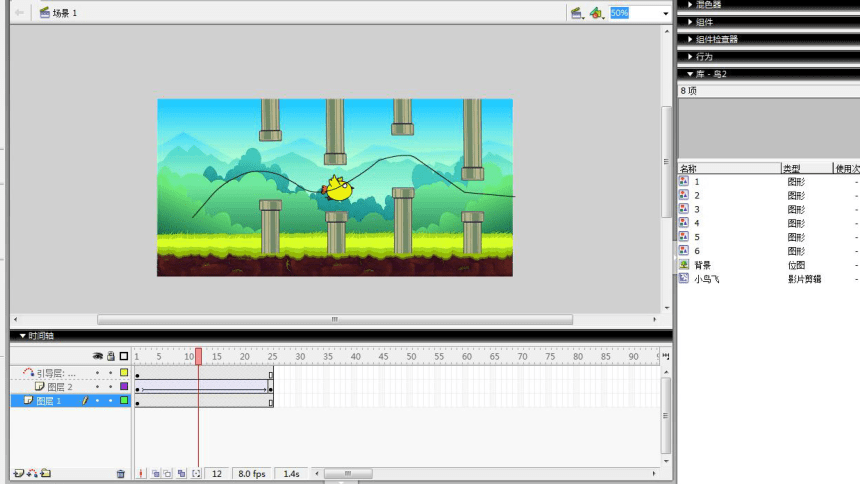Screen dimensions: 860x484
Task: Click the 50% zoom value field
Action: click(x=635, y=13)
